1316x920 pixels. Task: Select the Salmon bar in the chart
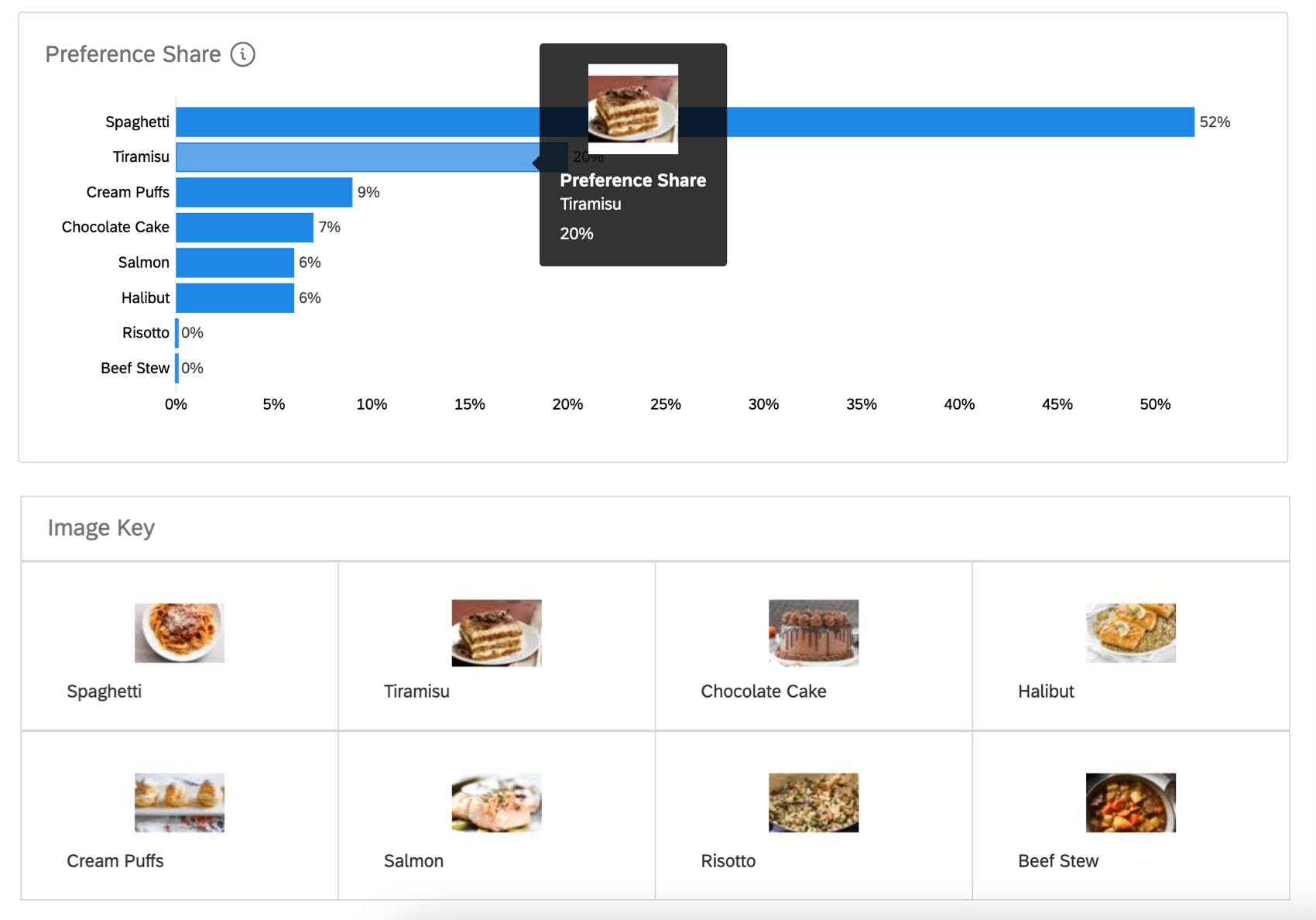[235, 263]
